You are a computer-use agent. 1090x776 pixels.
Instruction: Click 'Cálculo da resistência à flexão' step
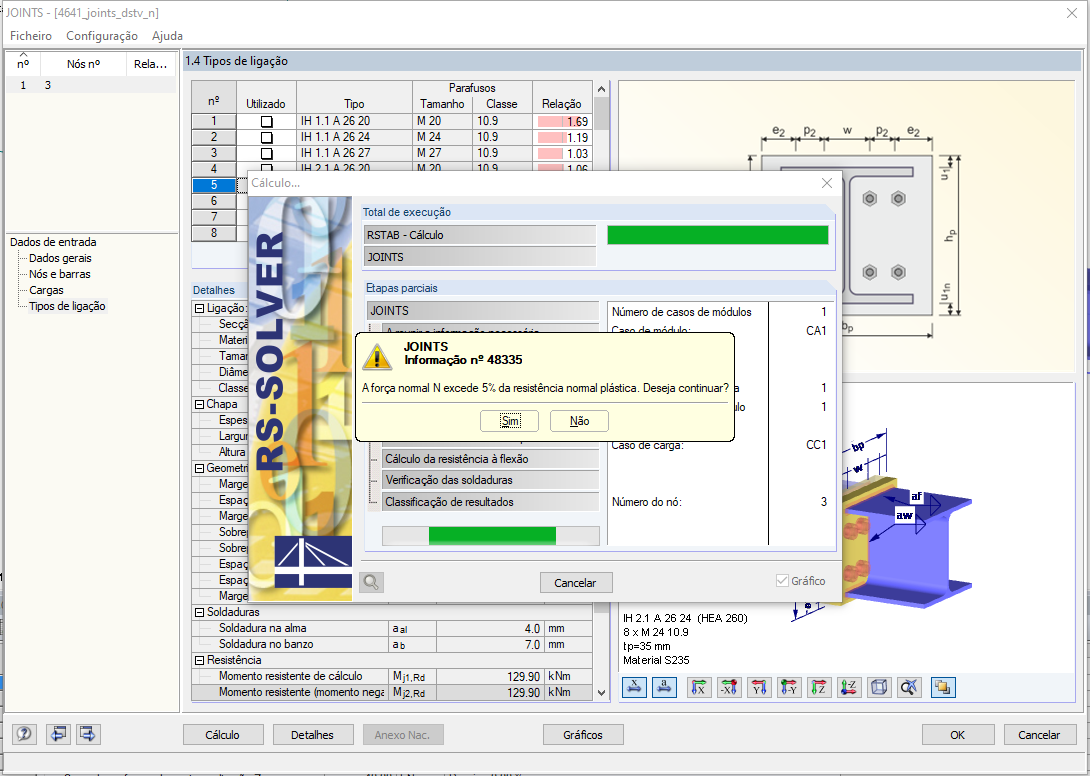tap(490, 459)
